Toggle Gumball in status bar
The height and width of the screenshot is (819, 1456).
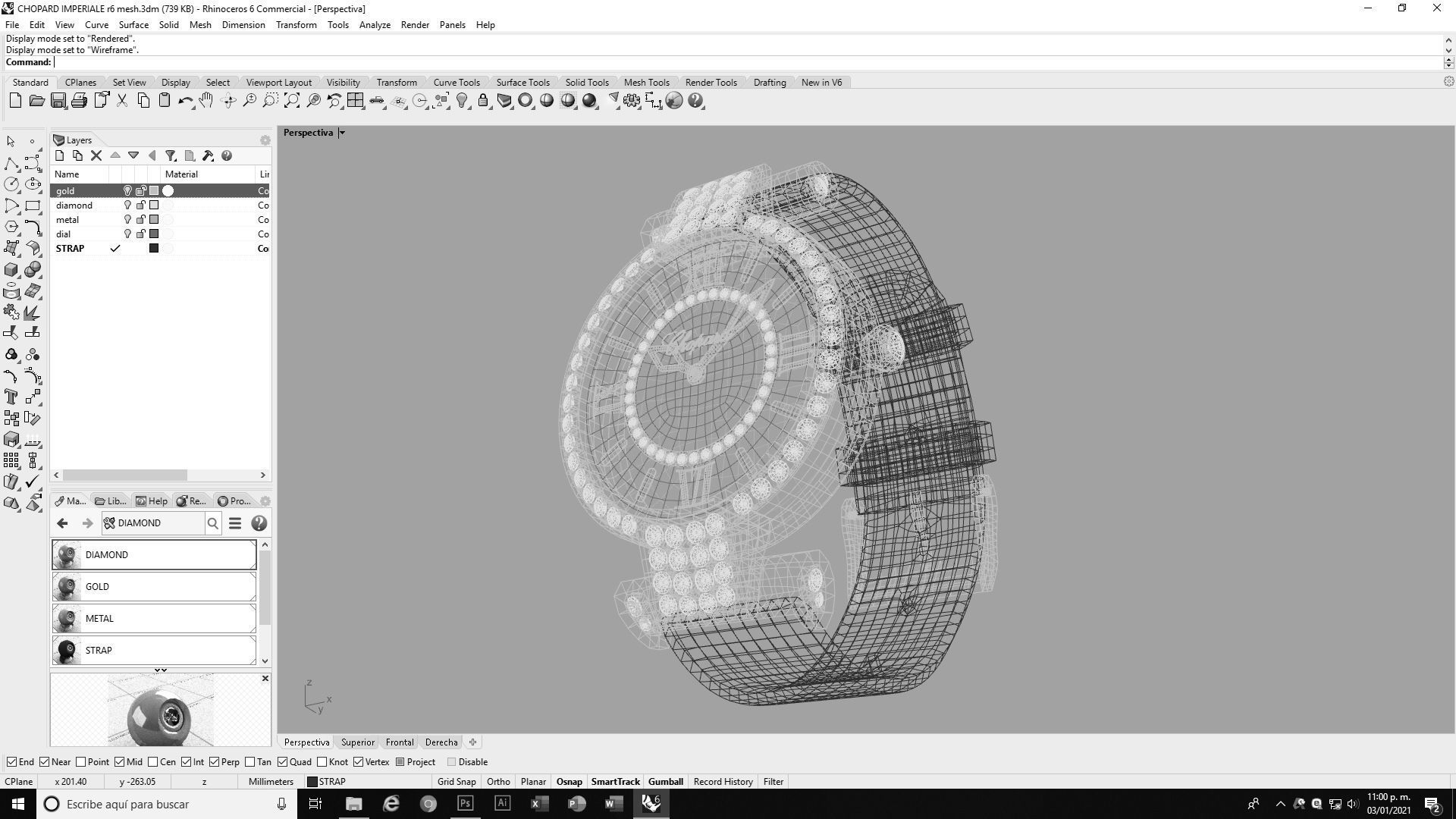coord(666,782)
